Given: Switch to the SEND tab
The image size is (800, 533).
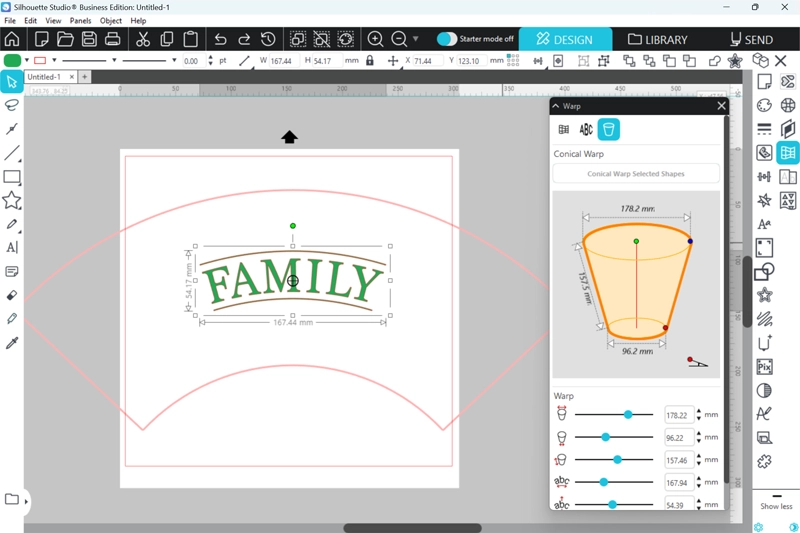Looking at the screenshot, I should tap(750, 39).
